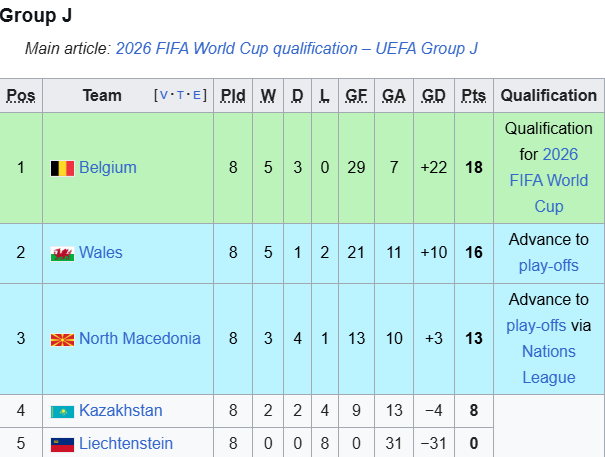Open the North Macedonia team link
The height and width of the screenshot is (457, 605).
(139, 339)
